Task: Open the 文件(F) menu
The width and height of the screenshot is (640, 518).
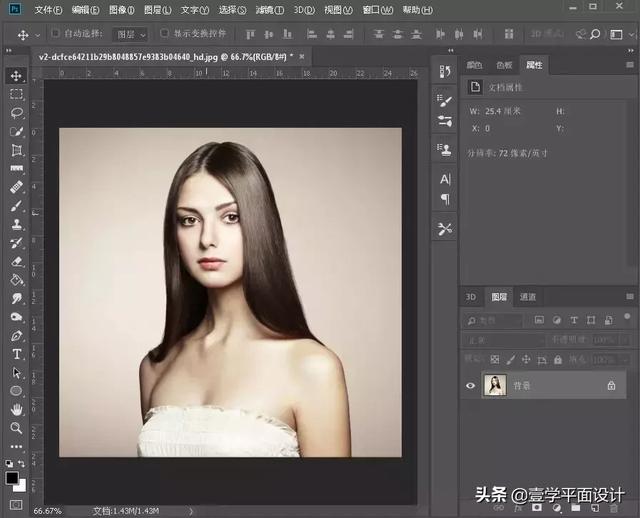Action: 48,10
